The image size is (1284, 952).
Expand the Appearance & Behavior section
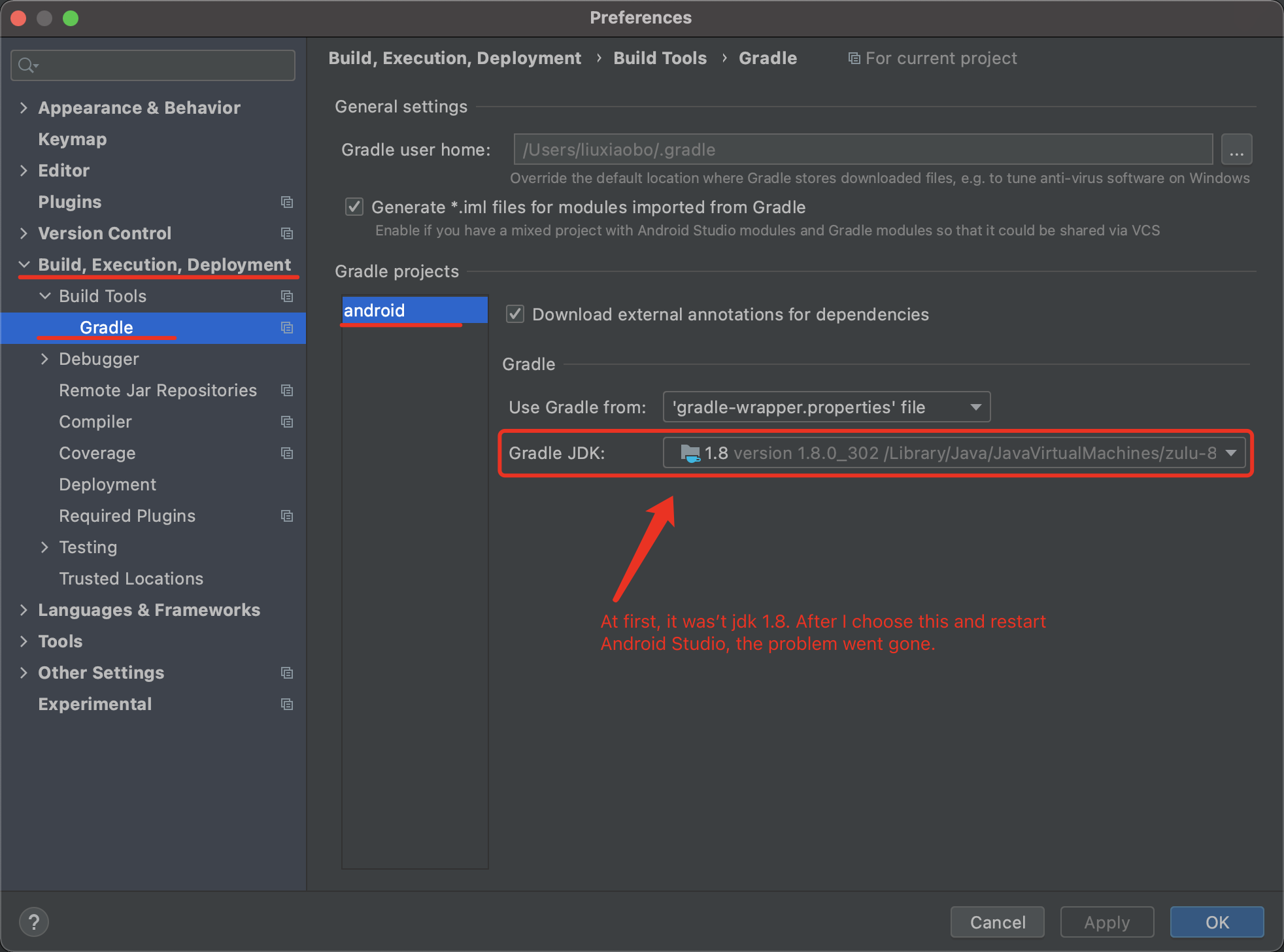point(24,107)
